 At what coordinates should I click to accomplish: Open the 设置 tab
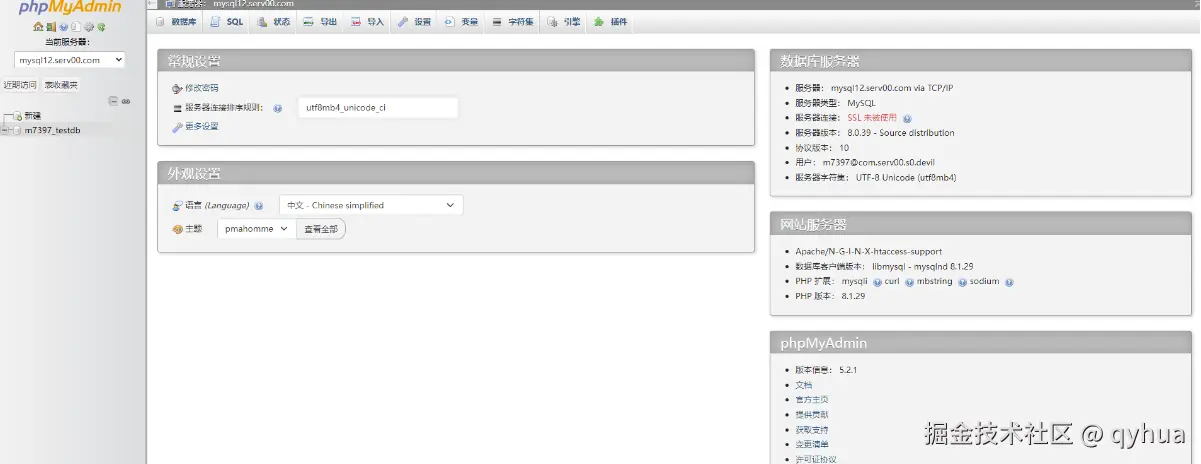click(x=414, y=21)
